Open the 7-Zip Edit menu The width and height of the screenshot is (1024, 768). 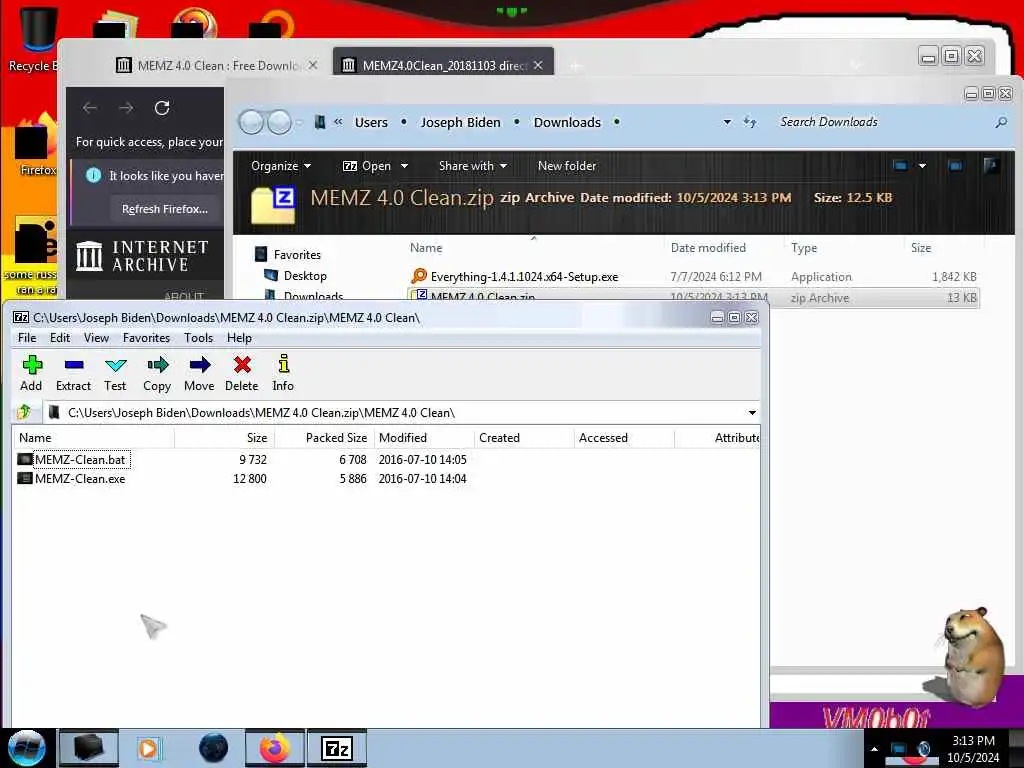click(60, 338)
